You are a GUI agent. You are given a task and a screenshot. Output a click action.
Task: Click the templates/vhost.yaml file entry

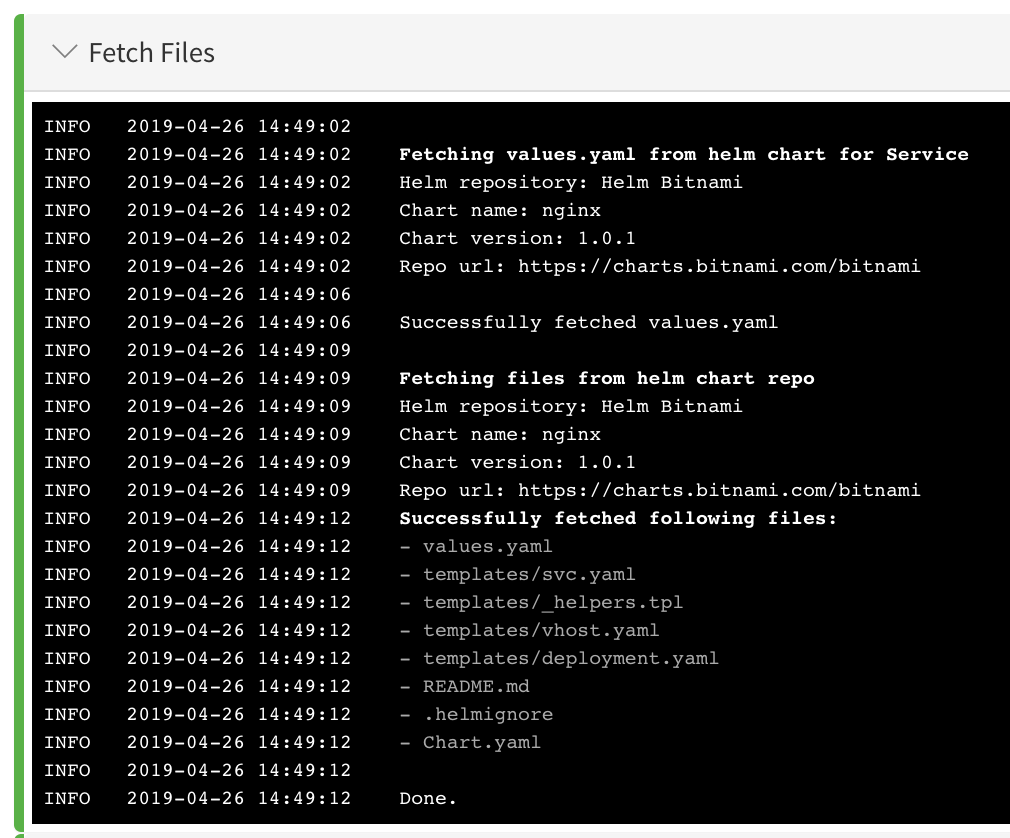529,631
